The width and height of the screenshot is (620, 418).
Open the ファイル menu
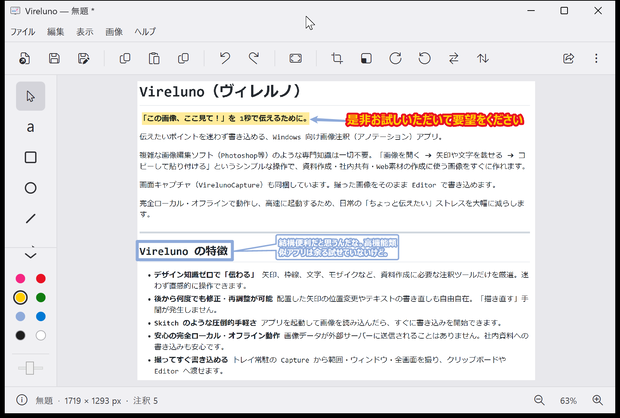point(23,32)
